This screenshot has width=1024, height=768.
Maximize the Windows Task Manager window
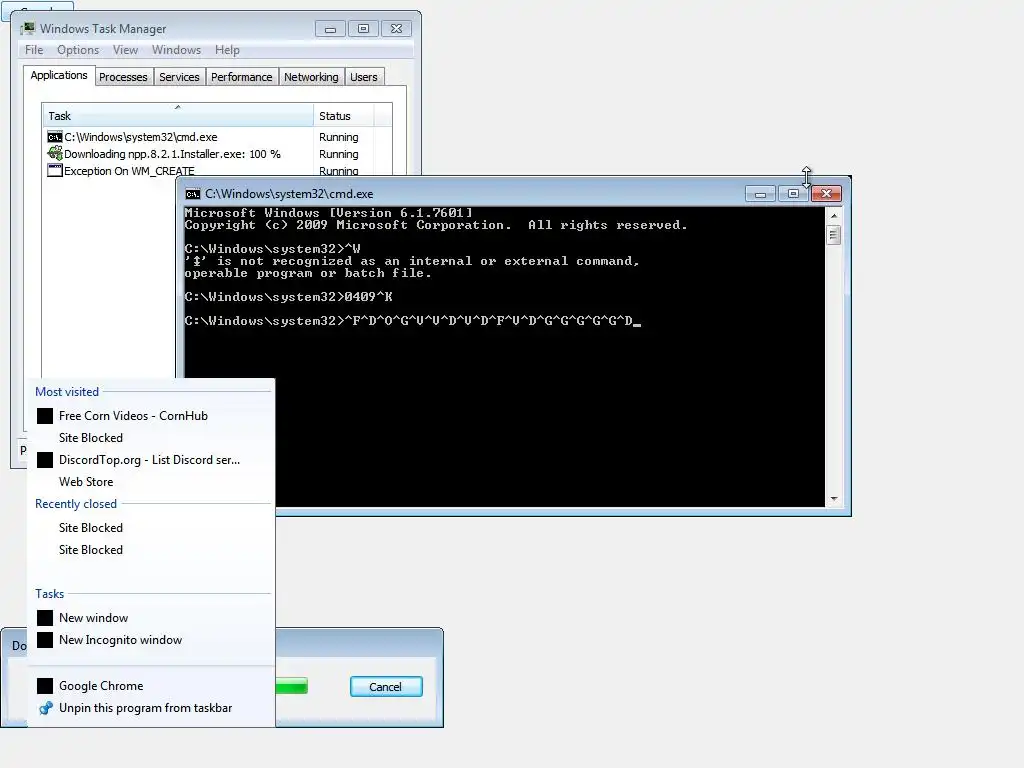pos(363,29)
